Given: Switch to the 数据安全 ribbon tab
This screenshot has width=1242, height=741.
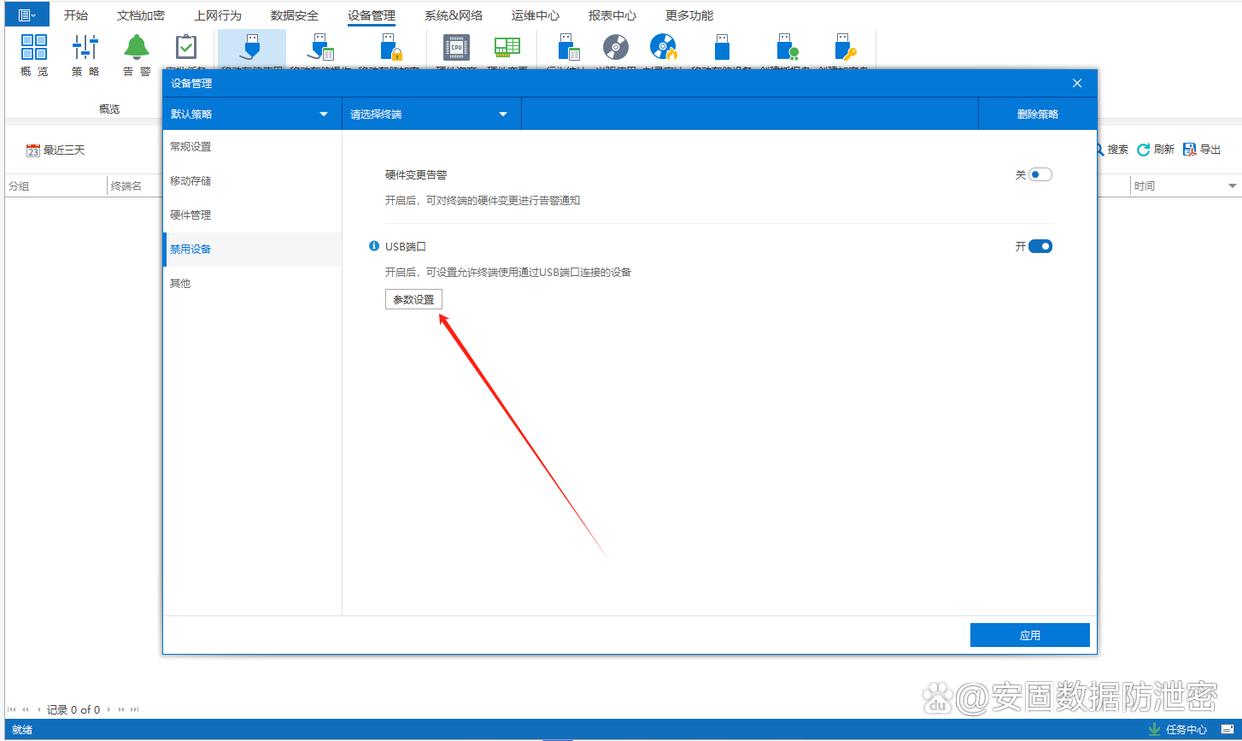Looking at the screenshot, I should pos(294,15).
